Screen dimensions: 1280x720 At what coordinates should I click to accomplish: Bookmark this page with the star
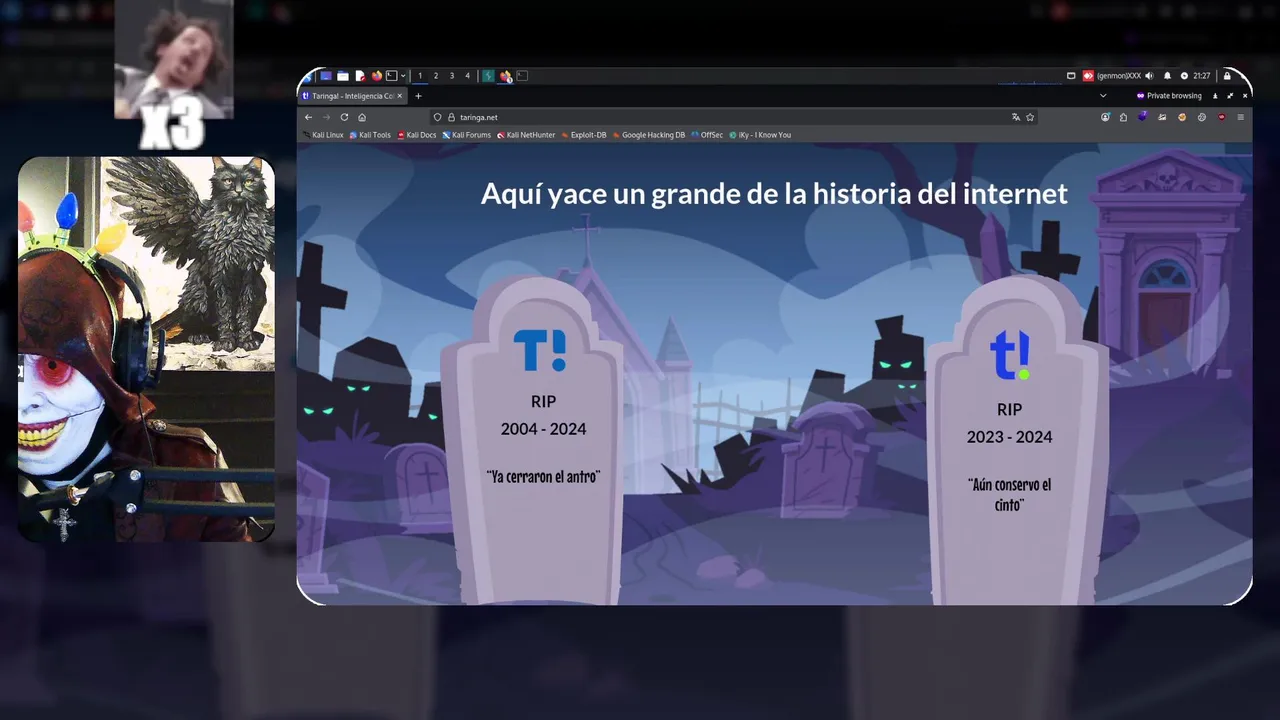[x=1030, y=117]
